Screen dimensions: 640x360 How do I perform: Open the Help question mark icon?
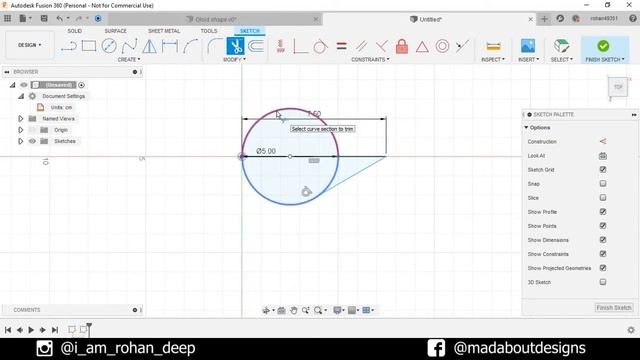633,18
